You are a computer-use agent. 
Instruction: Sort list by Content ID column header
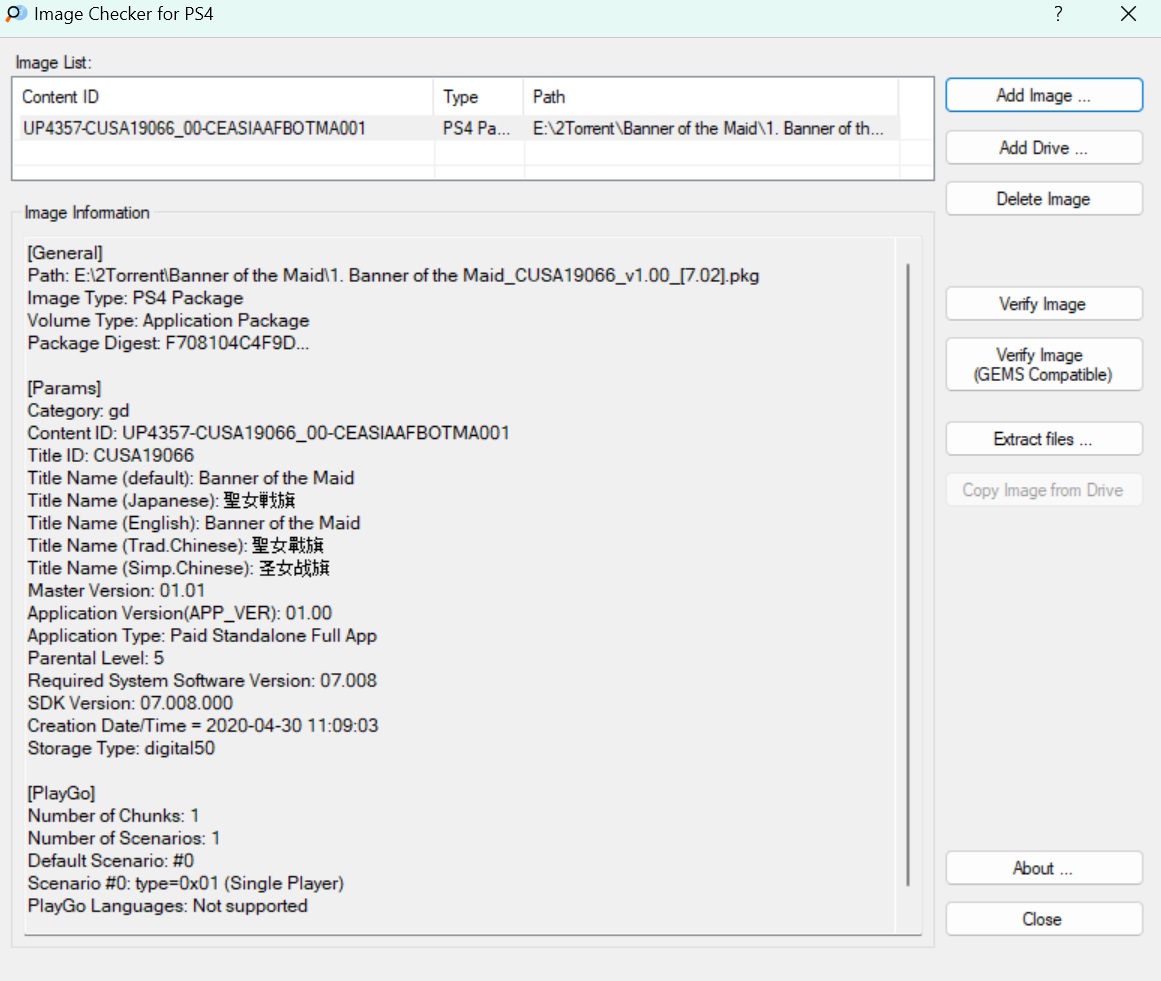coord(223,97)
